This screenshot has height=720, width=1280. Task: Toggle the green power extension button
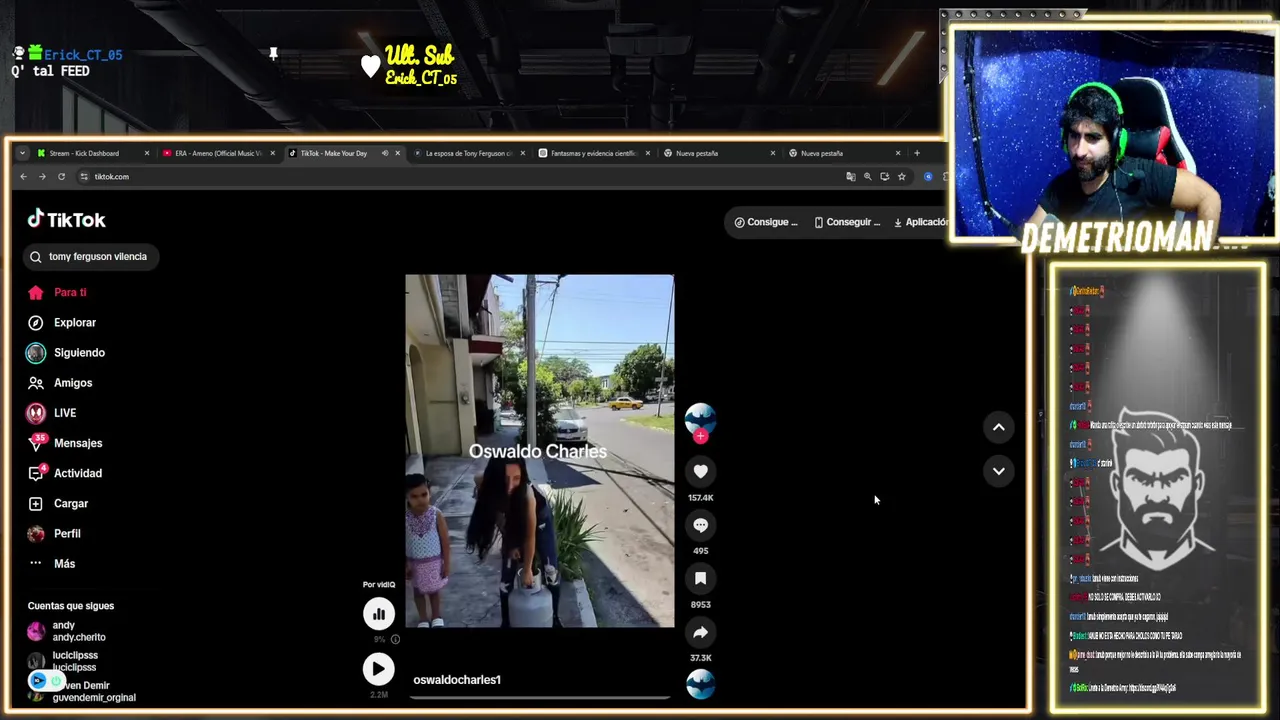pos(57,681)
